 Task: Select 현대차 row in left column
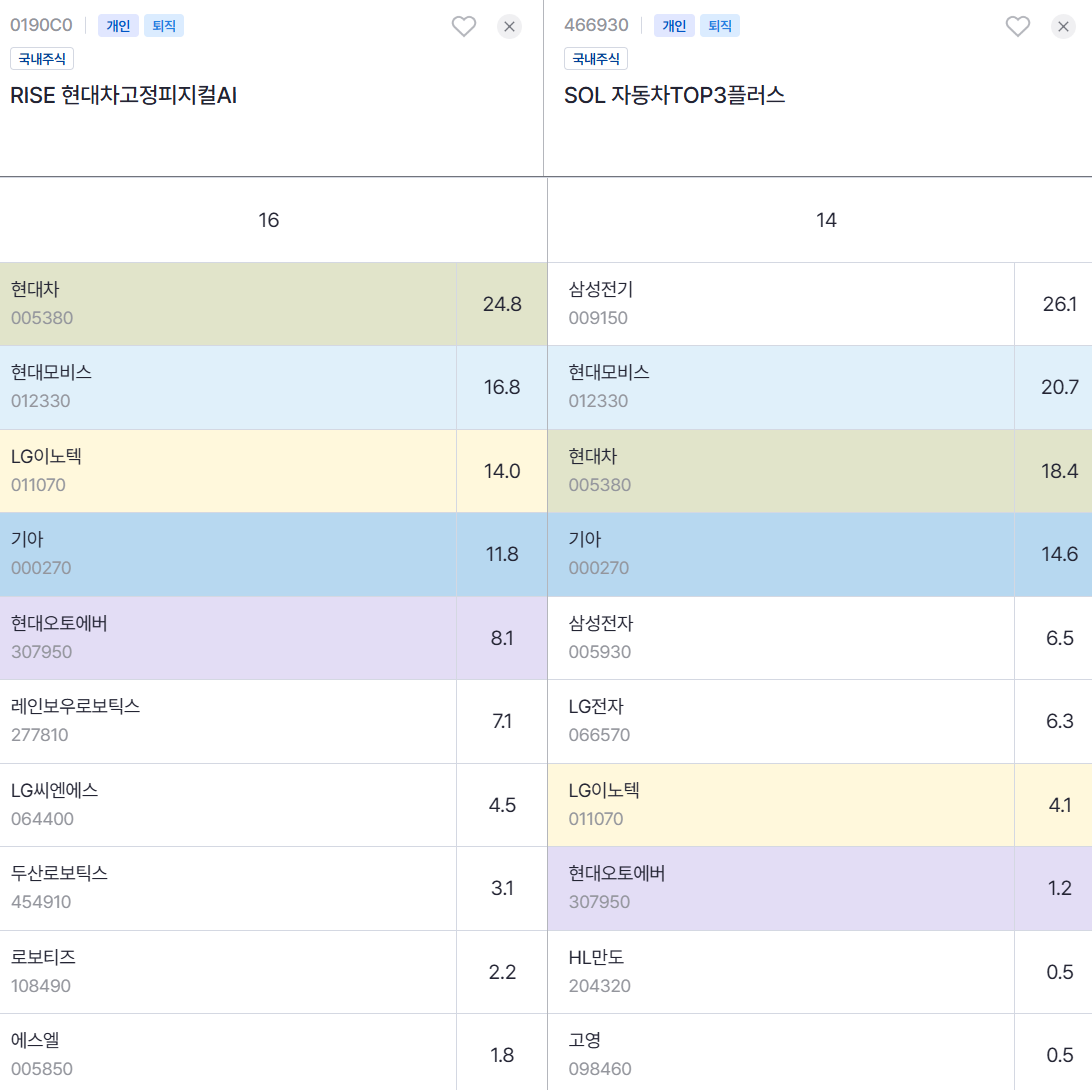pyautogui.click(x=274, y=304)
